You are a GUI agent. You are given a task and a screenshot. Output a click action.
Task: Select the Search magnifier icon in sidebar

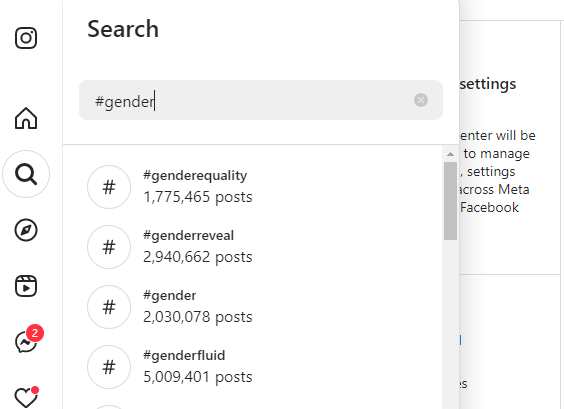[26, 174]
